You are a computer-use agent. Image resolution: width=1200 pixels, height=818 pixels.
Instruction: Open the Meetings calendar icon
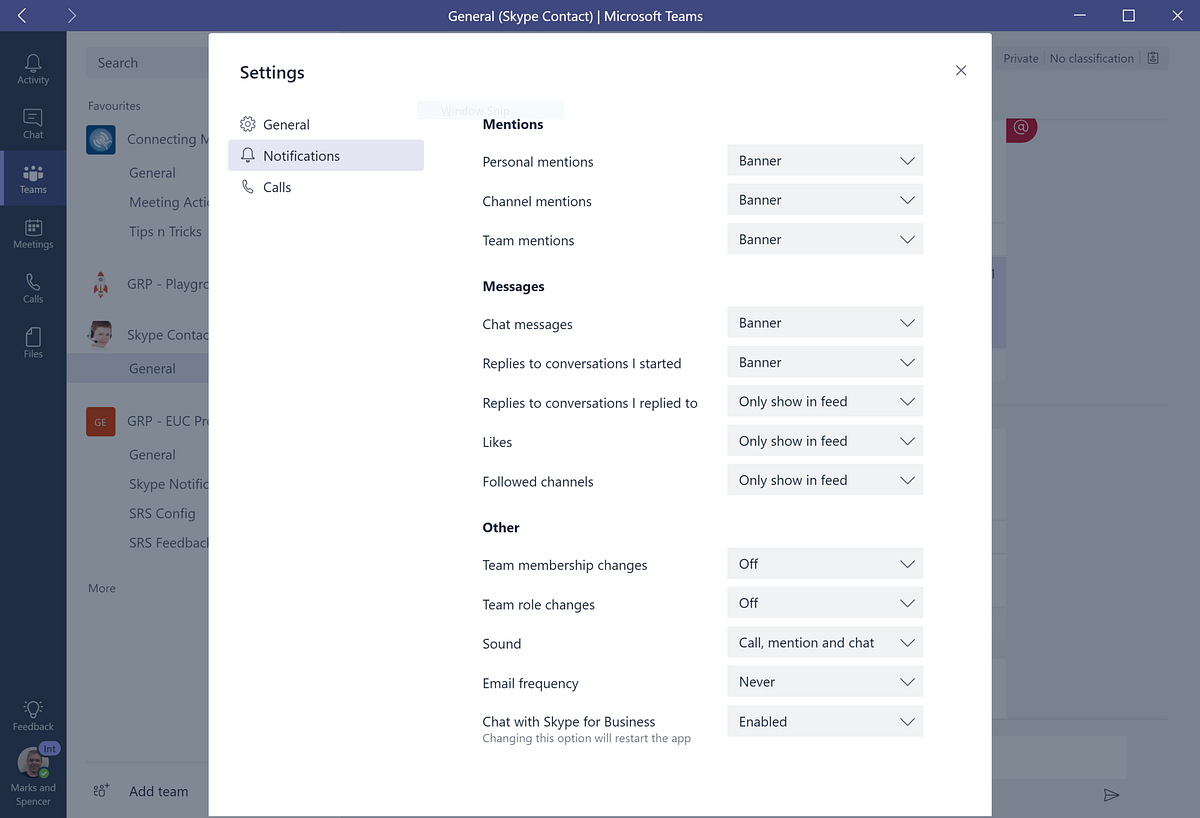(x=33, y=228)
